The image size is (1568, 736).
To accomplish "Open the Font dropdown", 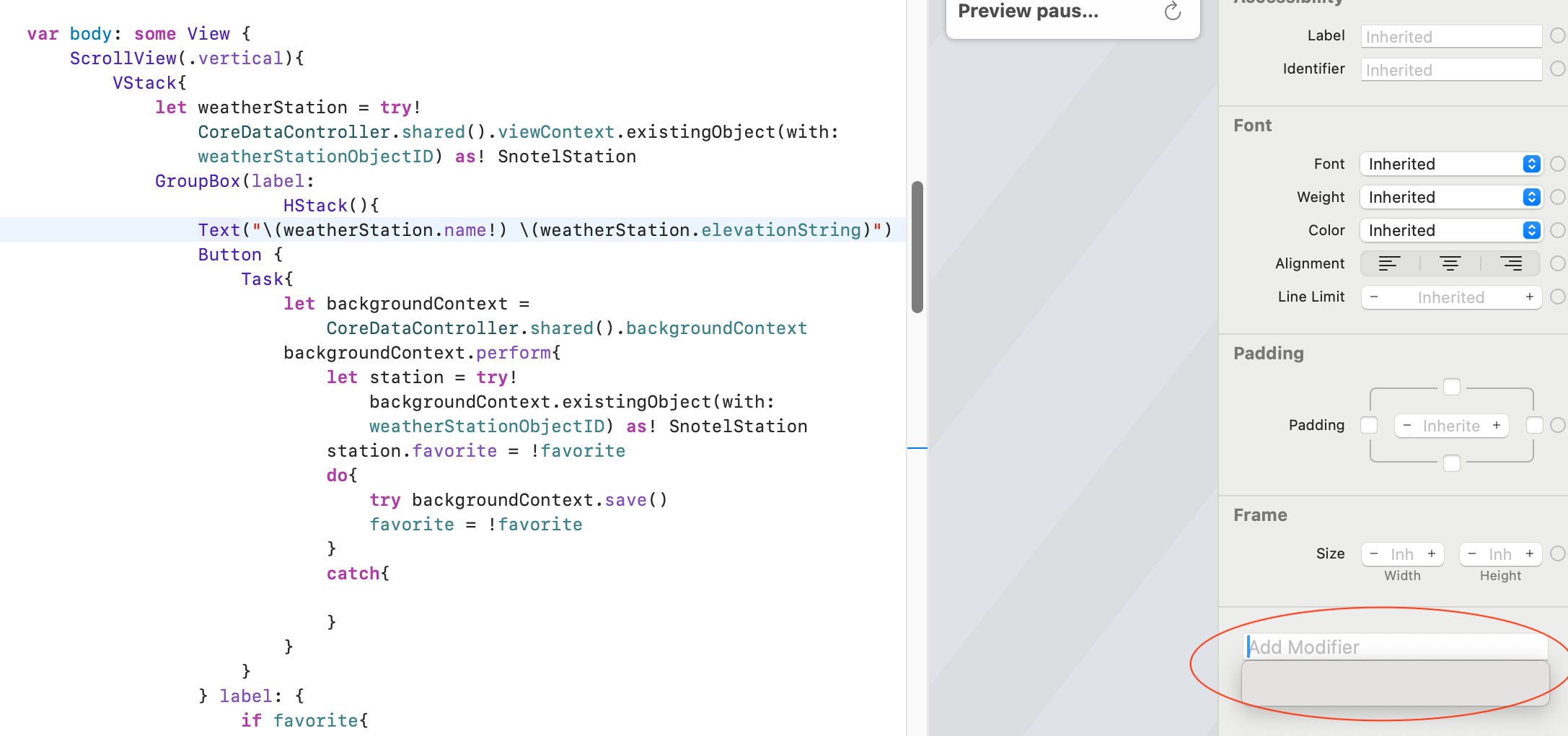I will tap(1450, 165).
